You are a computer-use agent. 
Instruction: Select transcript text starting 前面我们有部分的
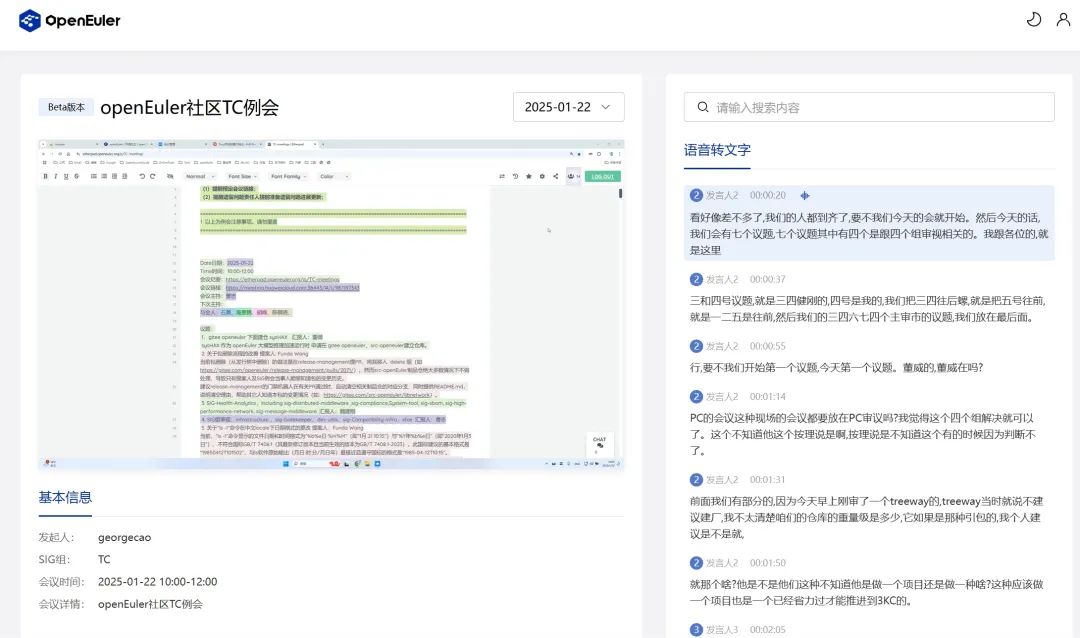coord(866,517)
